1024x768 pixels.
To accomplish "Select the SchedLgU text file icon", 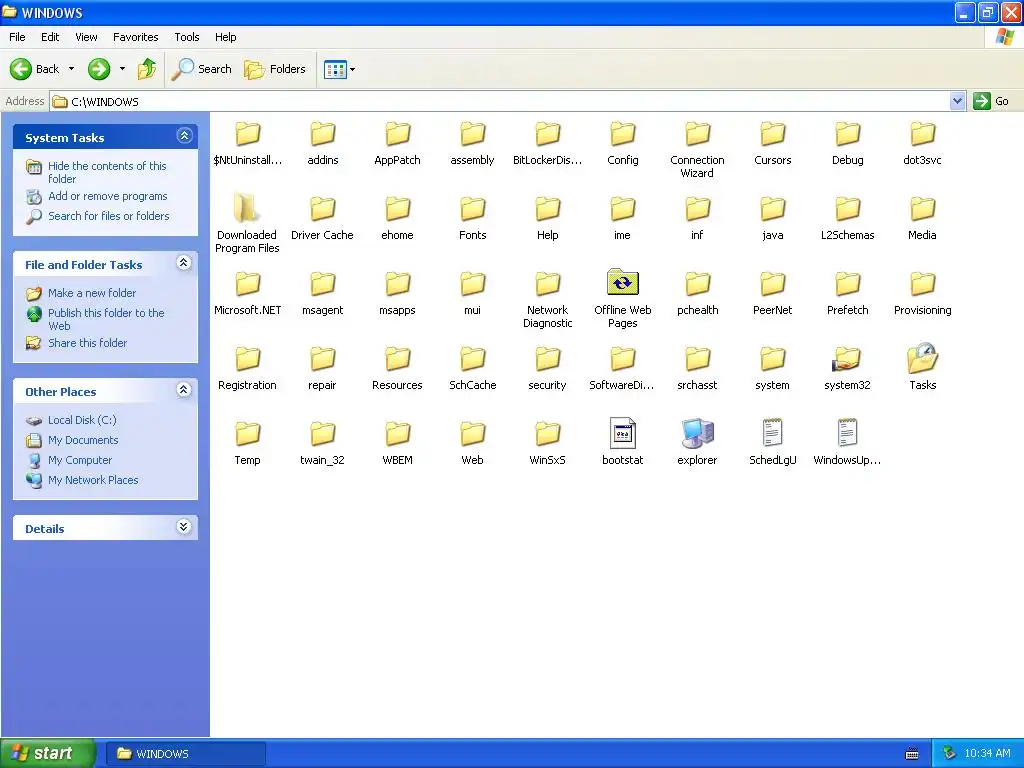I will coord(772,433).
